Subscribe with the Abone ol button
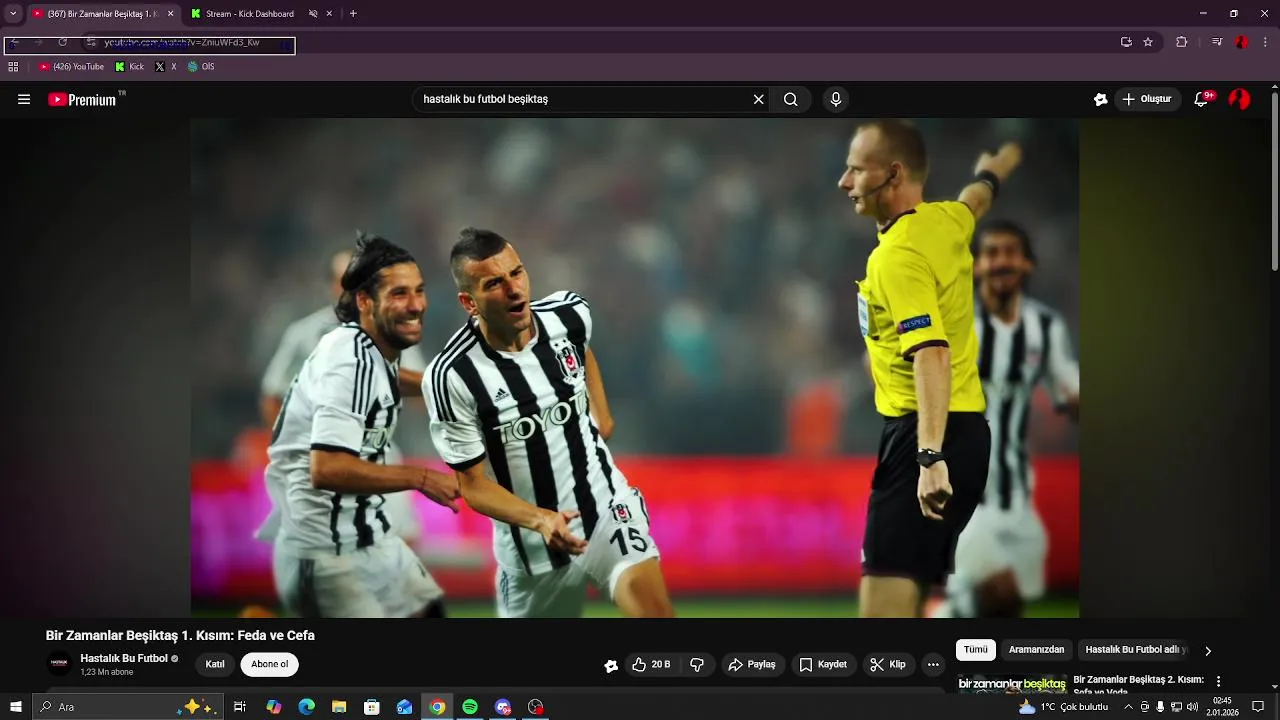 tap(269, 665)
